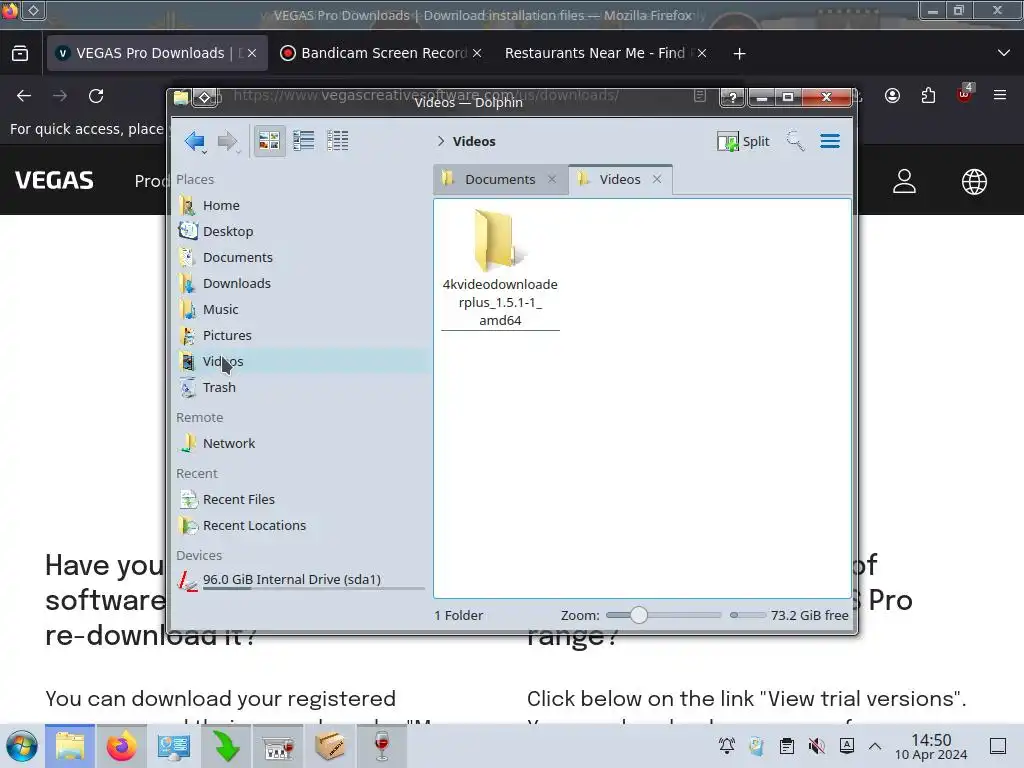
Task: Click the muted volume icon in tray
Action: (x=816, y=746)
